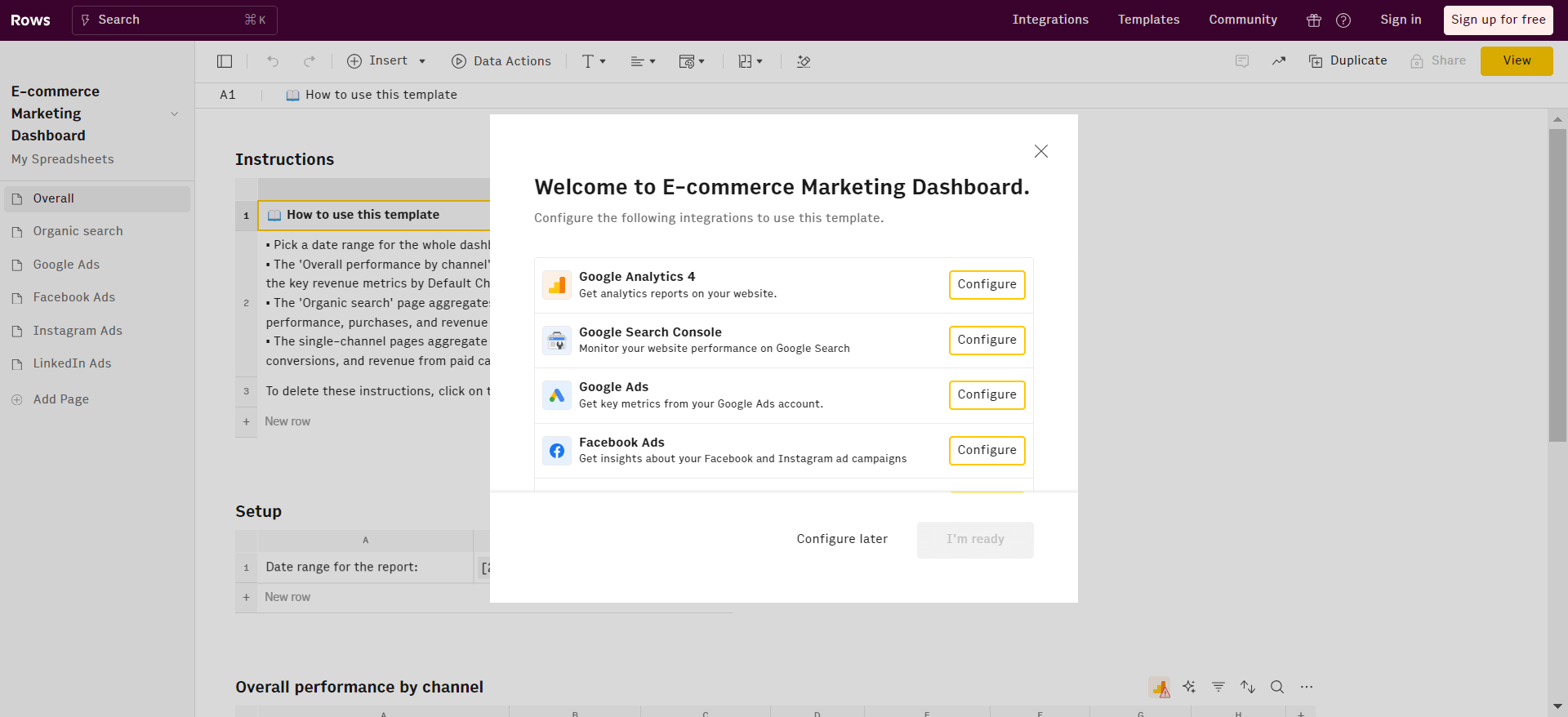Image resolution: width=1568 pixels, height=717 pixels.
Task: Click the clear formatting icon
Action: [x=804, y=61]
